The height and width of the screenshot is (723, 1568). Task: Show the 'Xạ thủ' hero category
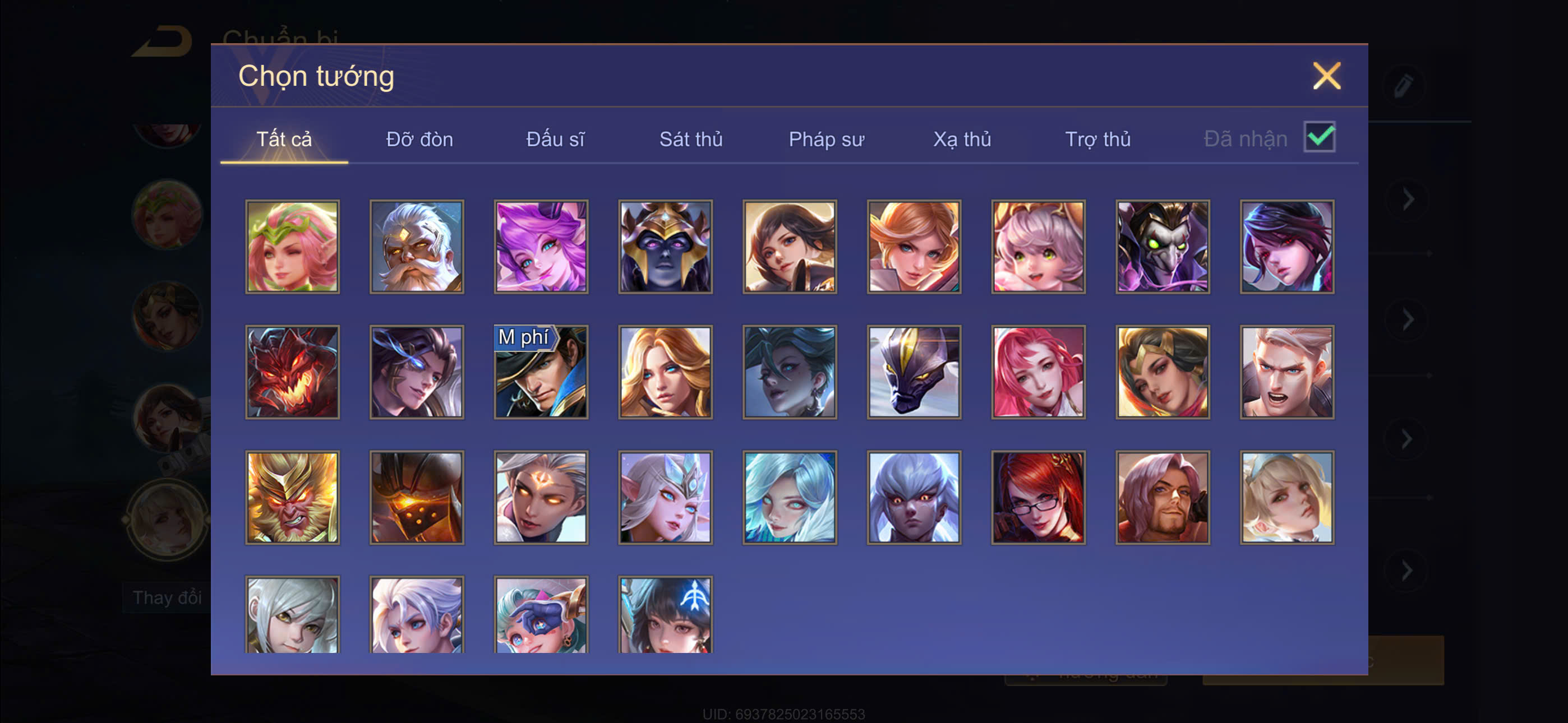962,140
